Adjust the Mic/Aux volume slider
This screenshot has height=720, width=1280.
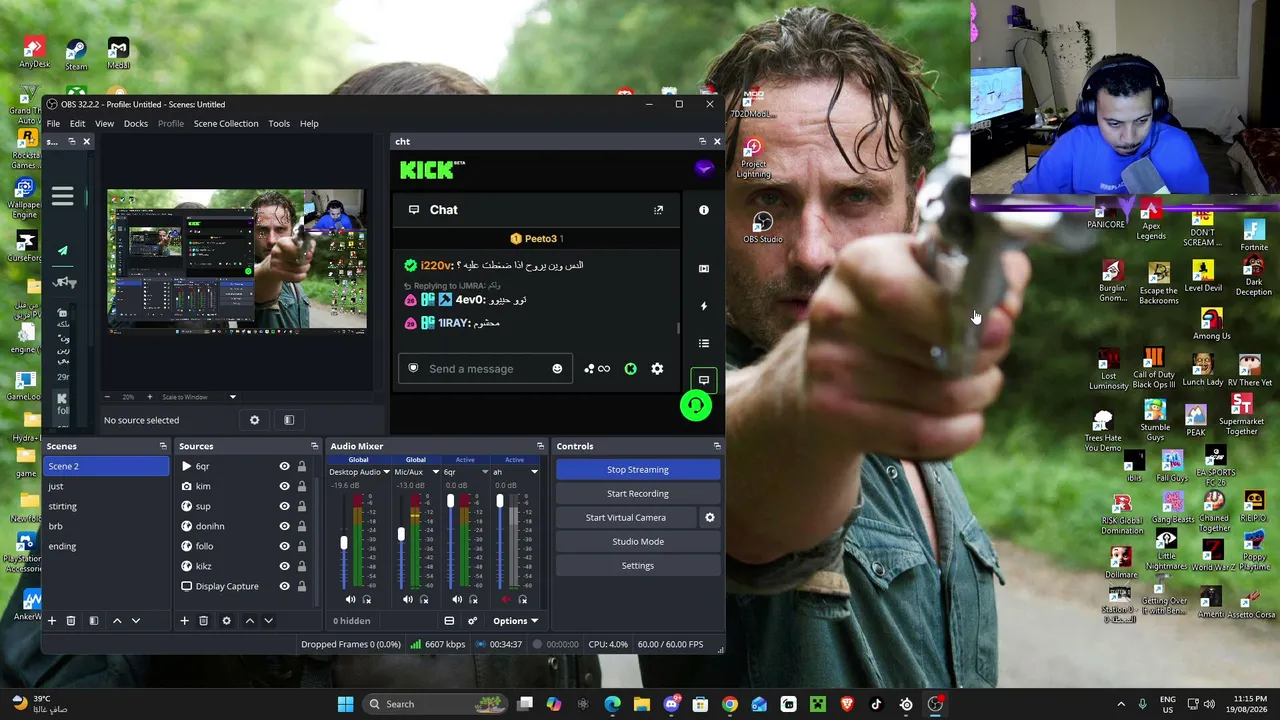coord(401,536)
